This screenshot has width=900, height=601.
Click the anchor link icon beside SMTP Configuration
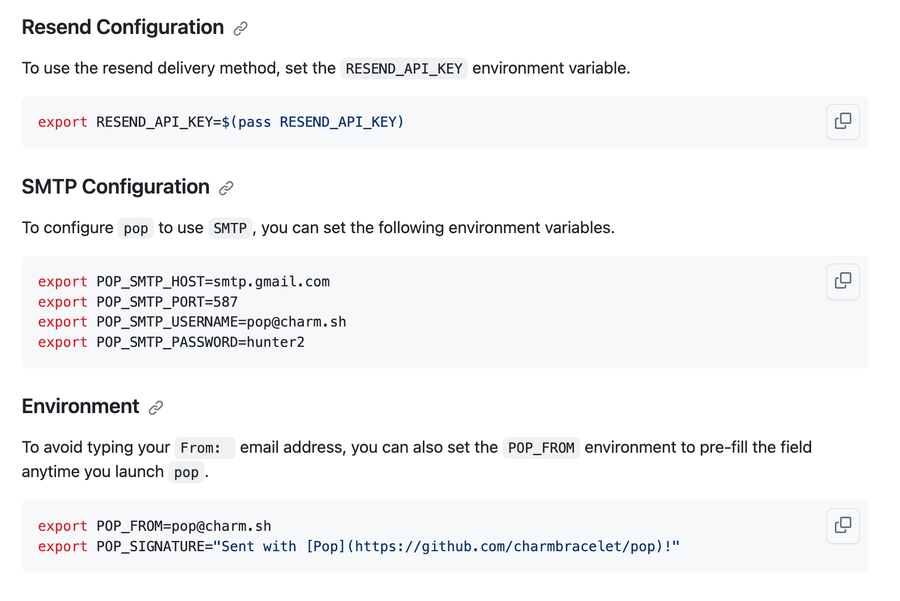tap(226, 188)
